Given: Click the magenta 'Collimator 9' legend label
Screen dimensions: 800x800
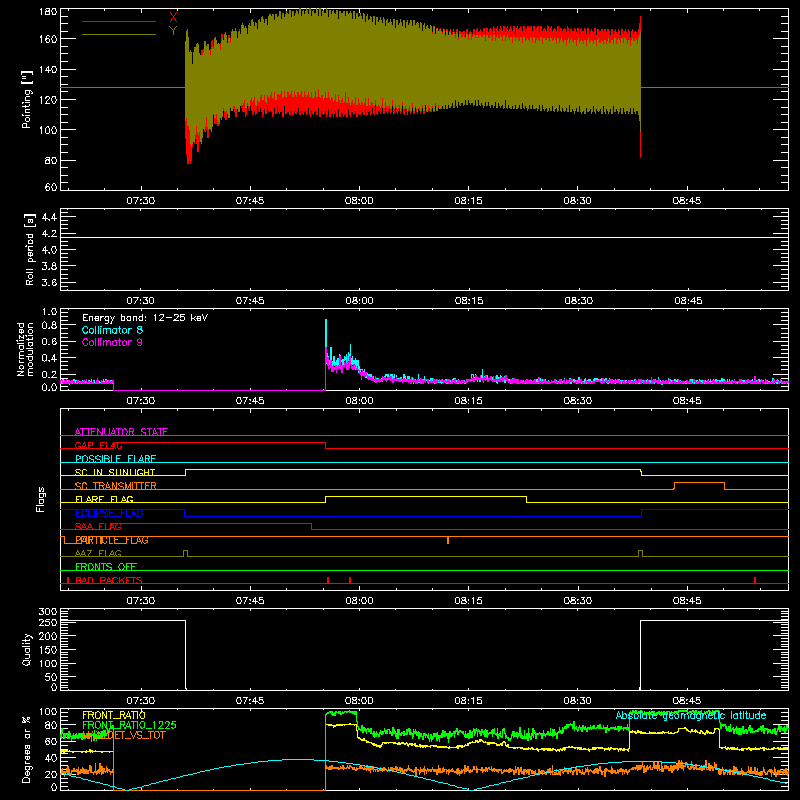Looking at the screenshot, I should coord(112,342).
